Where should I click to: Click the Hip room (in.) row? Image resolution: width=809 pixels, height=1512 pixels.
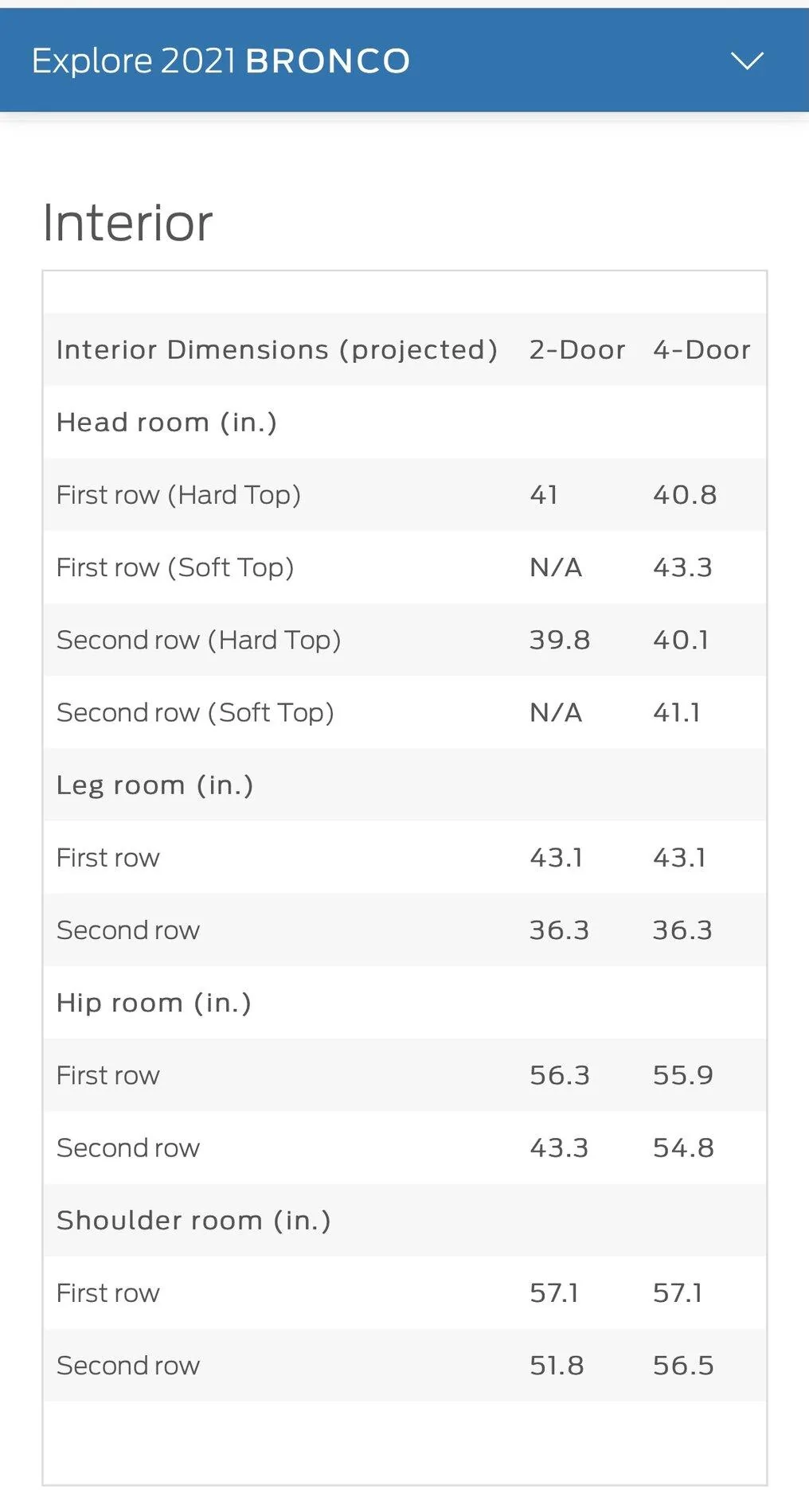[404, 1003]
